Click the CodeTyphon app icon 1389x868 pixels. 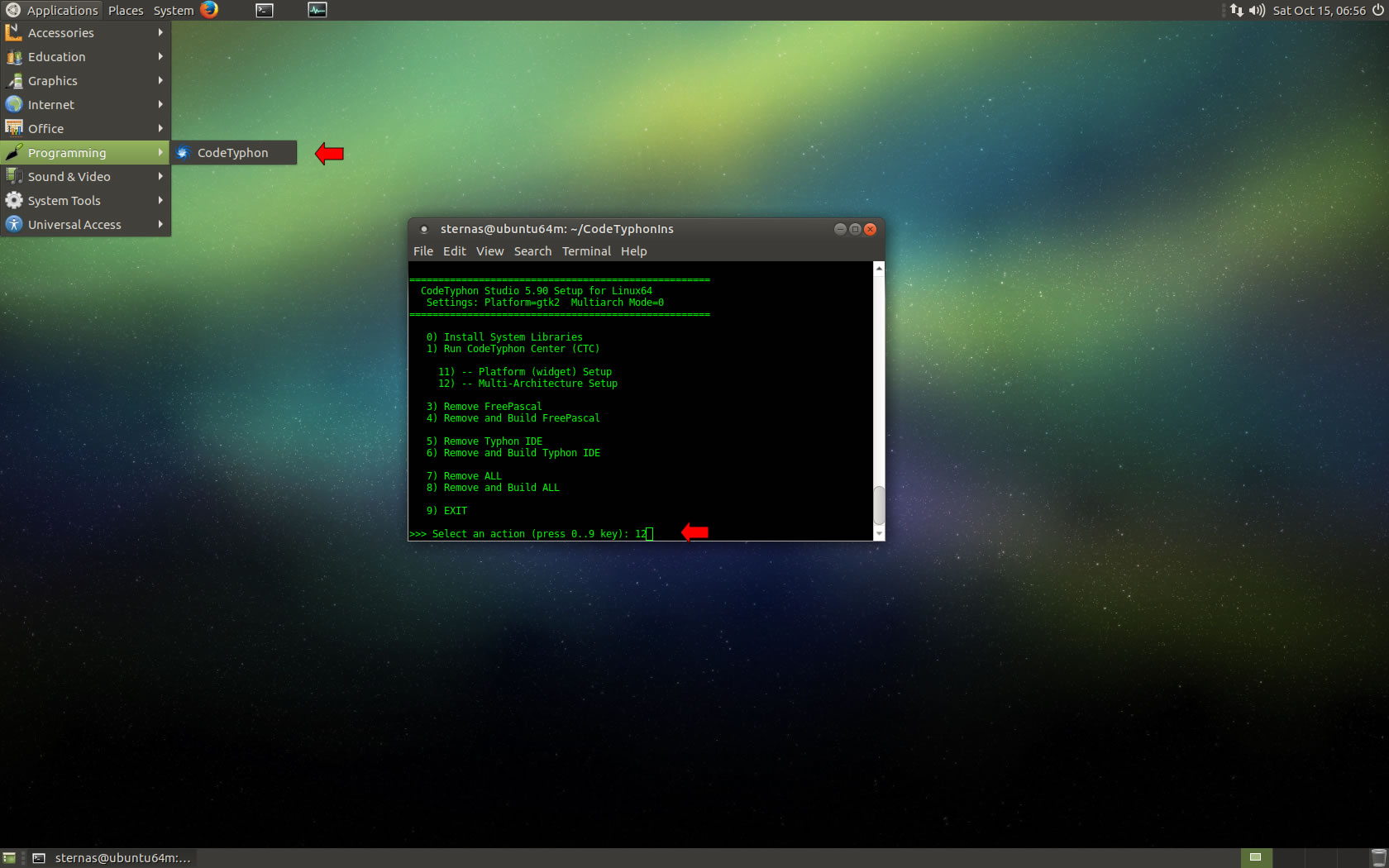183,152
